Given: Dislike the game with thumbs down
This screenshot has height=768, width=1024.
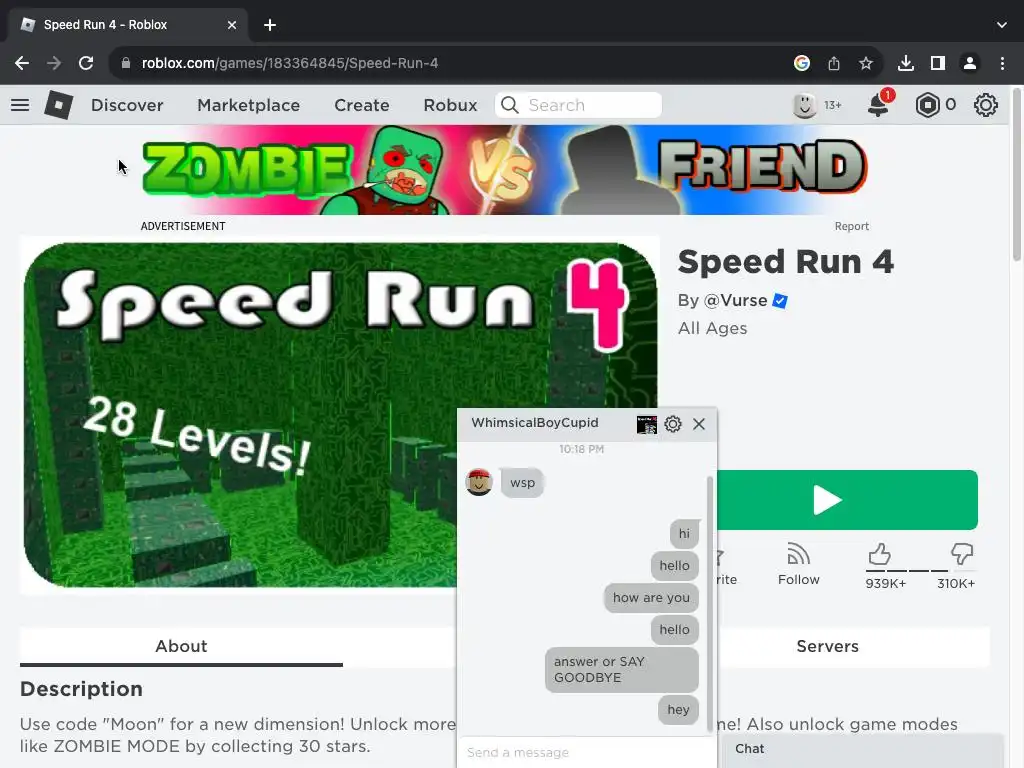Looking at the screenshot, I should coord(961,554).
